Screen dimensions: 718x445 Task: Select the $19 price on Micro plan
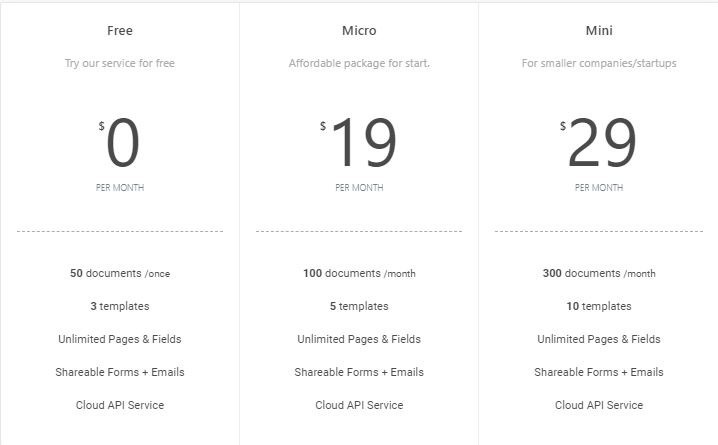coord(362,144)
